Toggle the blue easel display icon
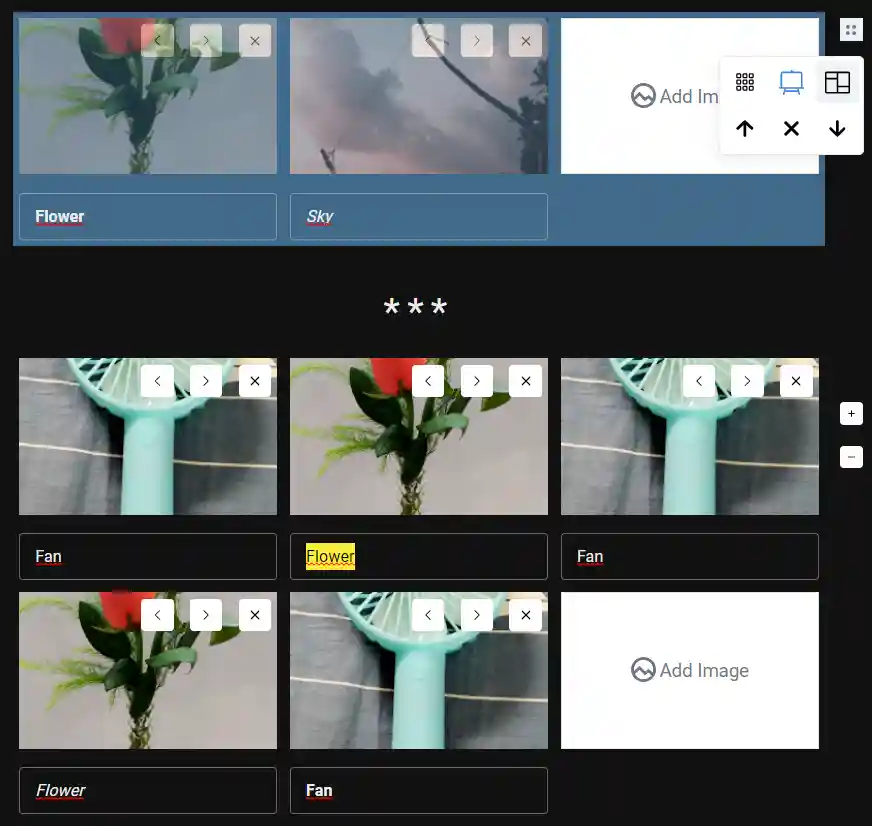872x826 pixels. click(x=791, y=83)
